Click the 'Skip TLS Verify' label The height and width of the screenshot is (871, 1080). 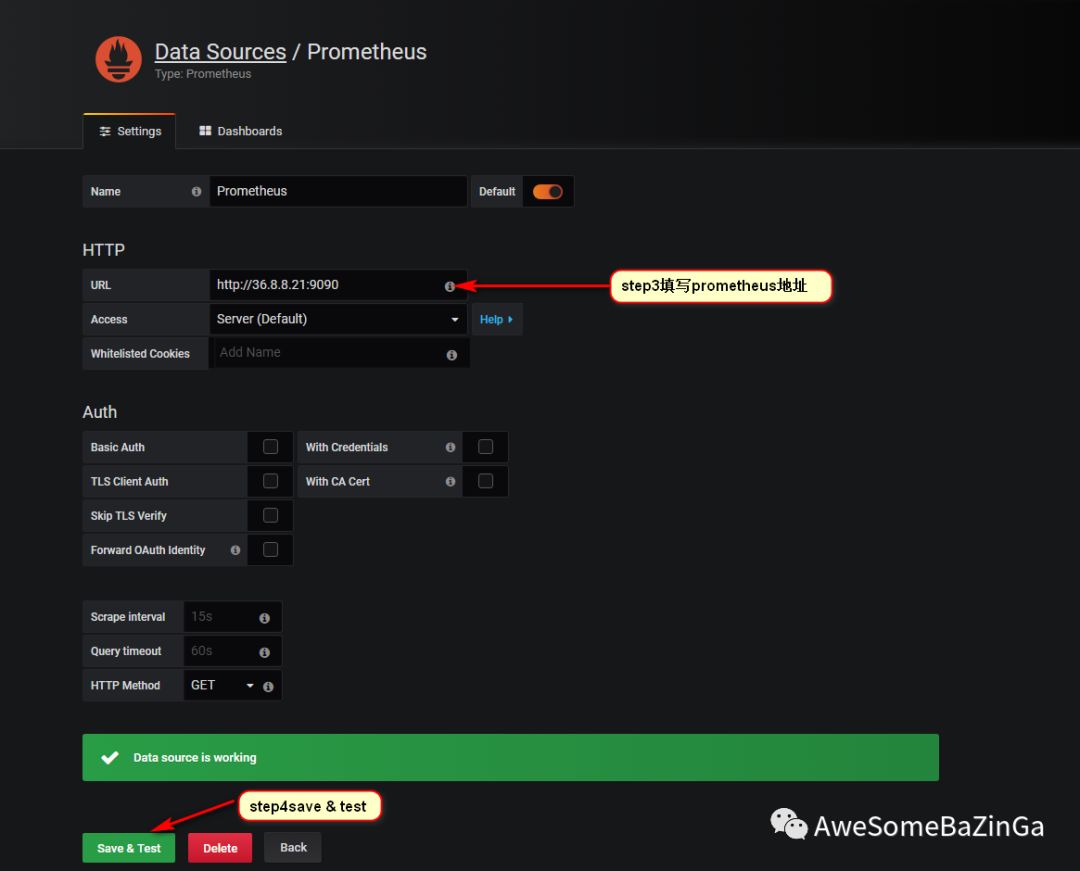point(129,516)
